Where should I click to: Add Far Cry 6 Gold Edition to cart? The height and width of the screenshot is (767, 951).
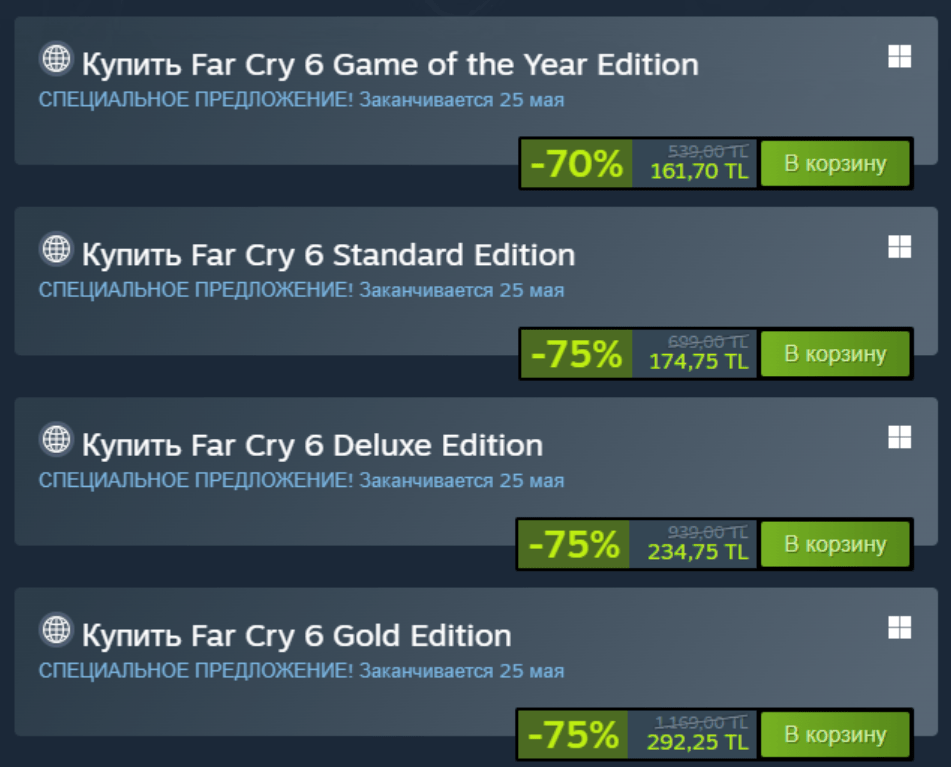835,735
